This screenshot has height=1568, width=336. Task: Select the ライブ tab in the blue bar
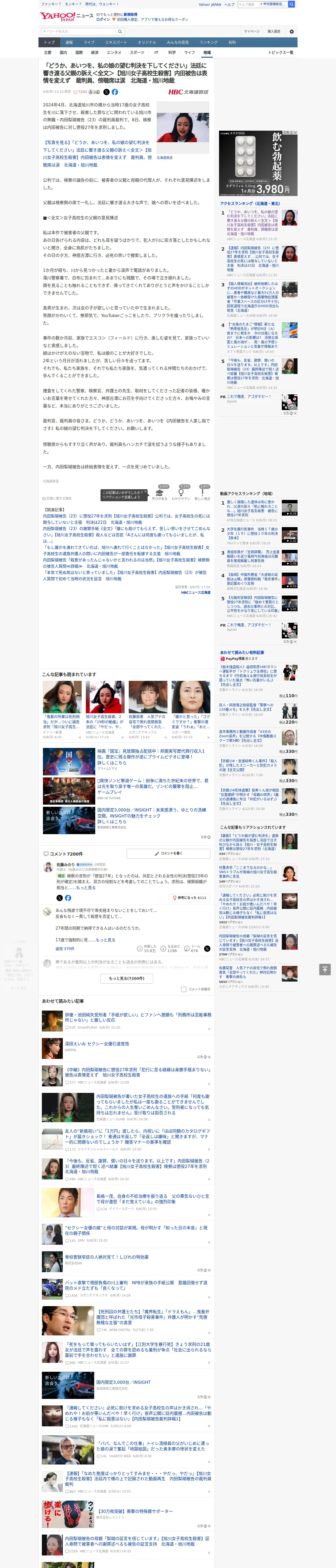point(89,43)
